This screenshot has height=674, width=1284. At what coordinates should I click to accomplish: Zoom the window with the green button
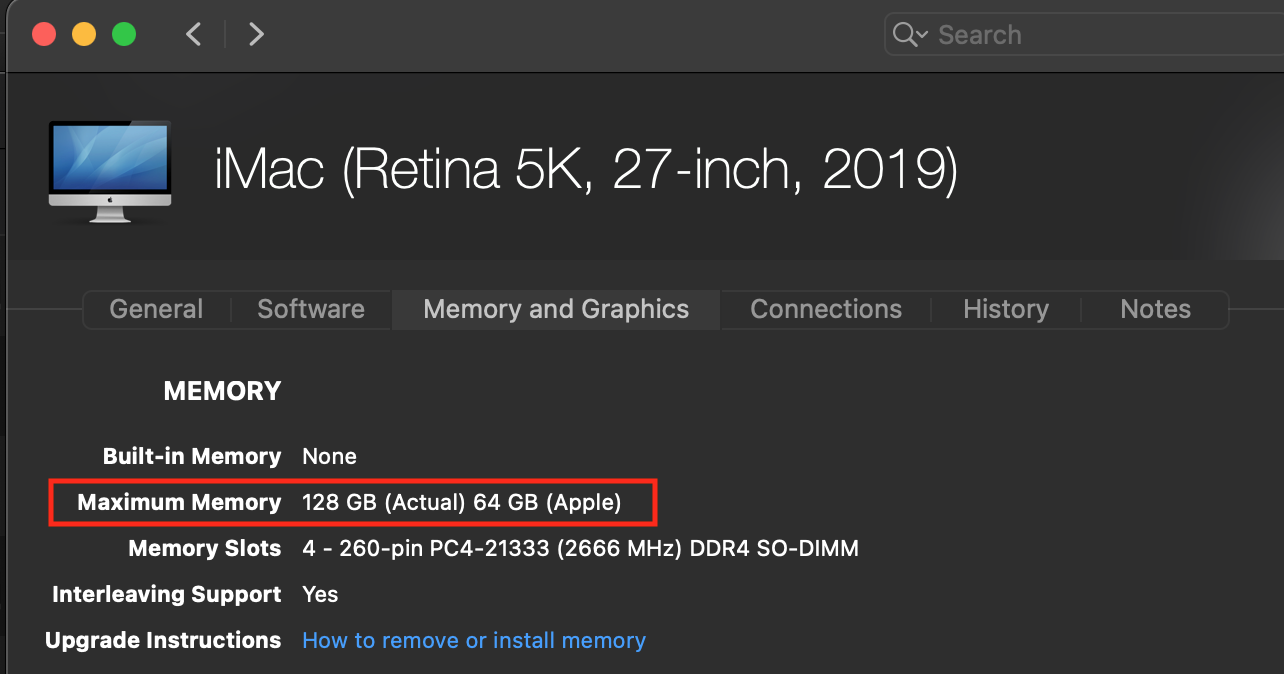(124, 34)
